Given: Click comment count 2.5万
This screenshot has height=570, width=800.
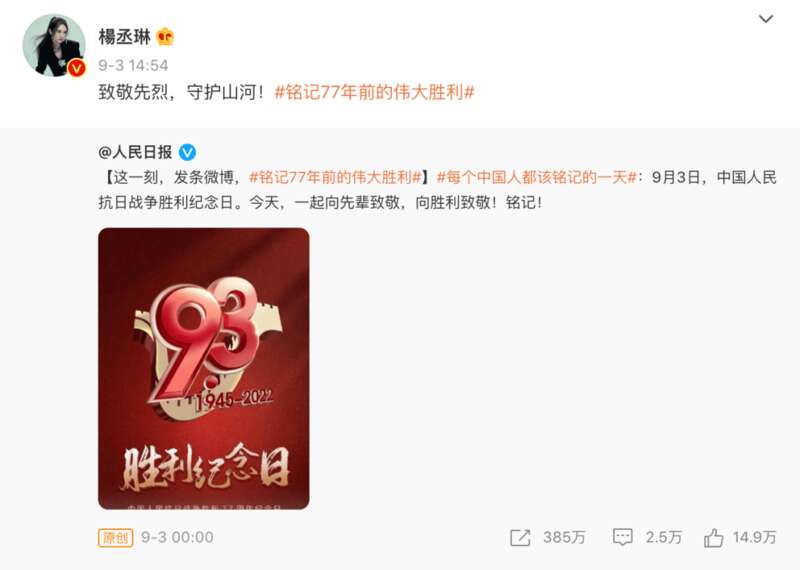Looking at the screenshot, I should (x=663, y=537).
